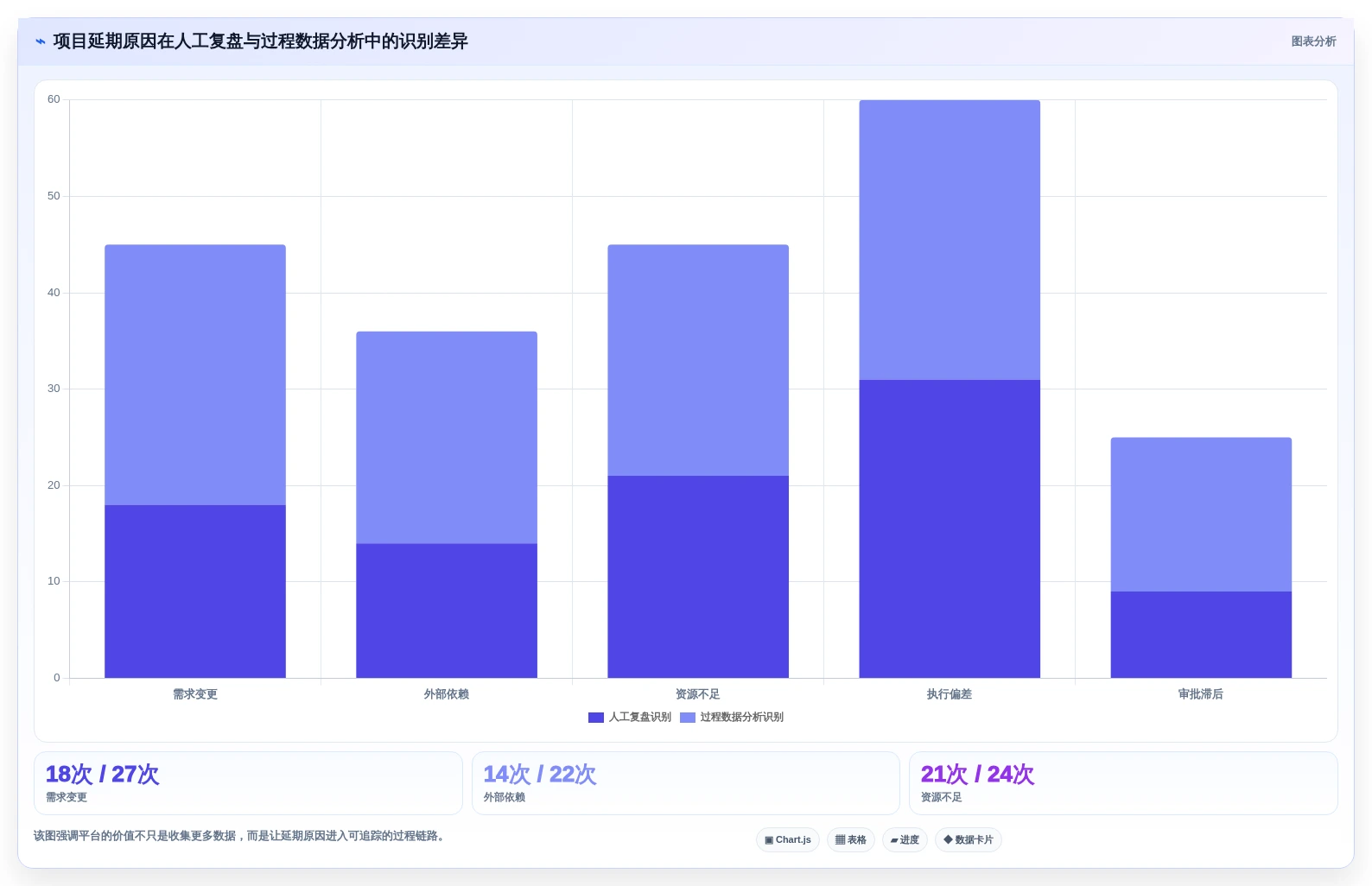1372x886 pixels.
Task: Click the footer note starting 该图强调平台
Action: (x=239, y=836)
